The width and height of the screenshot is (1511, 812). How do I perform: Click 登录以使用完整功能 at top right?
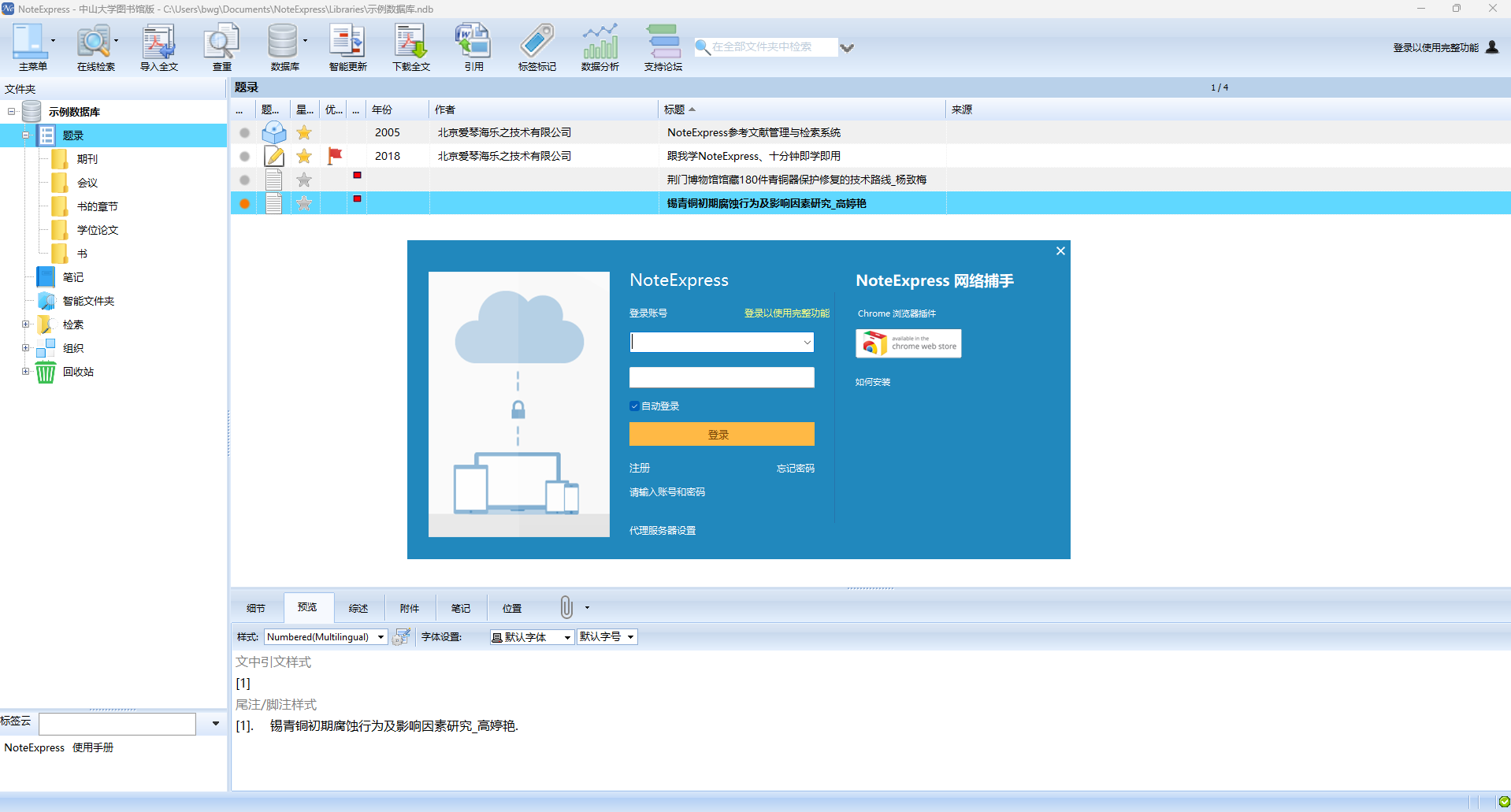pyautogui.click(x=1435, y=48)
